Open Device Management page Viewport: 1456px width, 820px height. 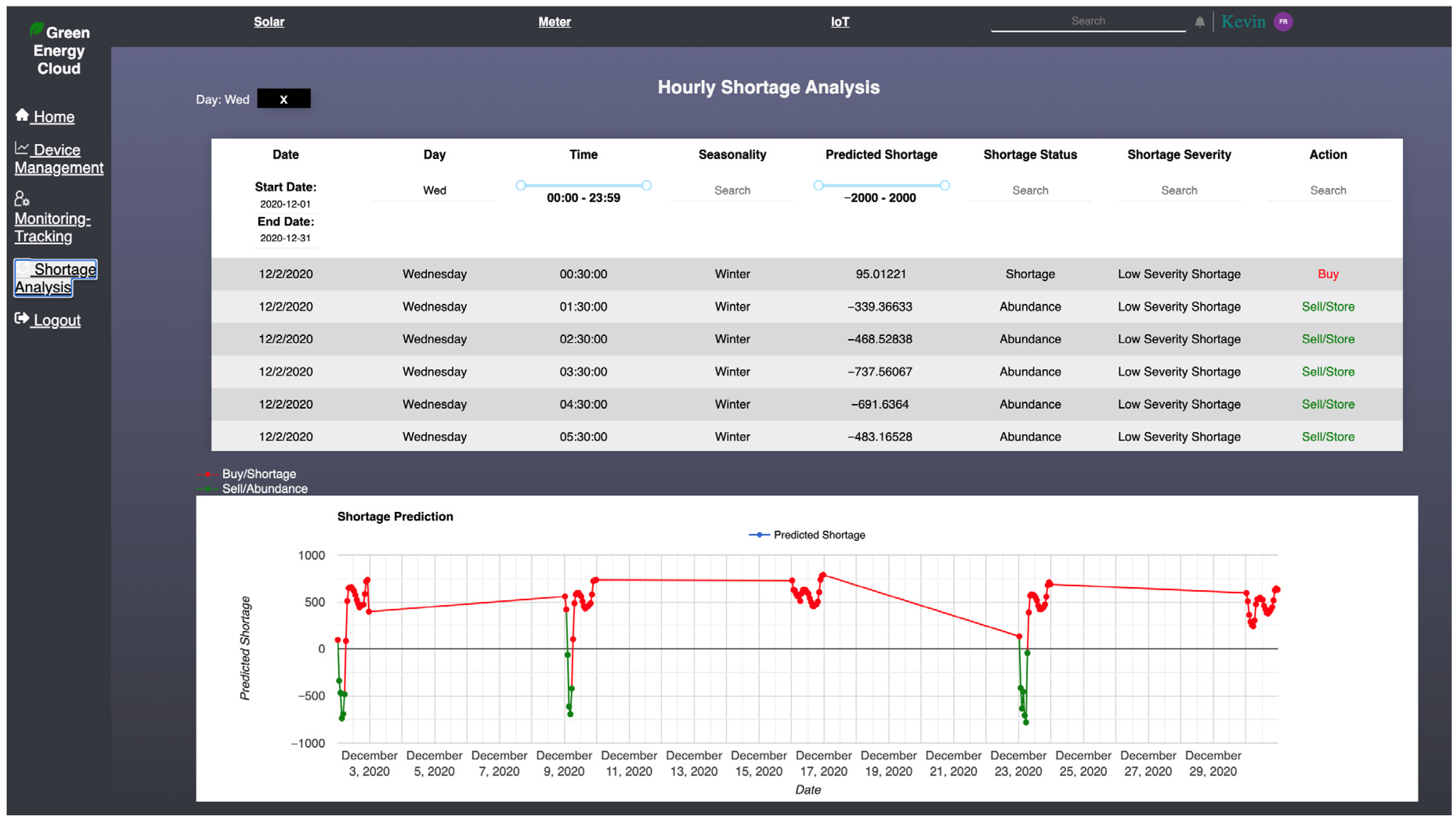click(59, 158)
